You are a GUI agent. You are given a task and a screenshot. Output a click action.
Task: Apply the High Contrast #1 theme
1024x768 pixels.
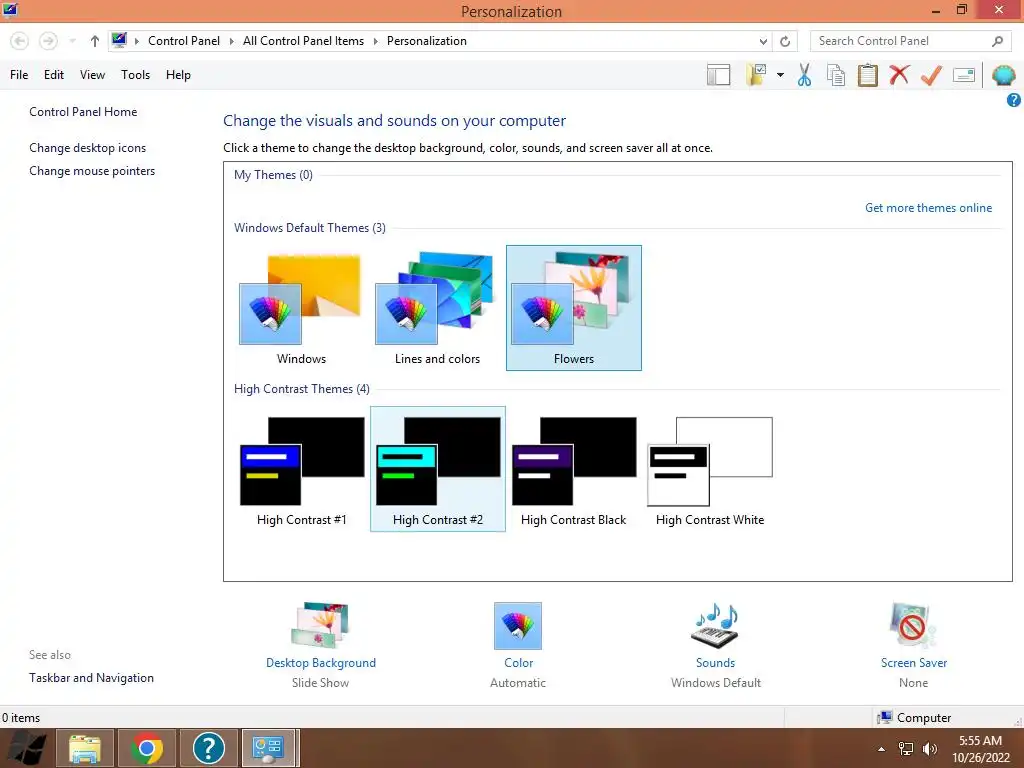pos(301,470)
